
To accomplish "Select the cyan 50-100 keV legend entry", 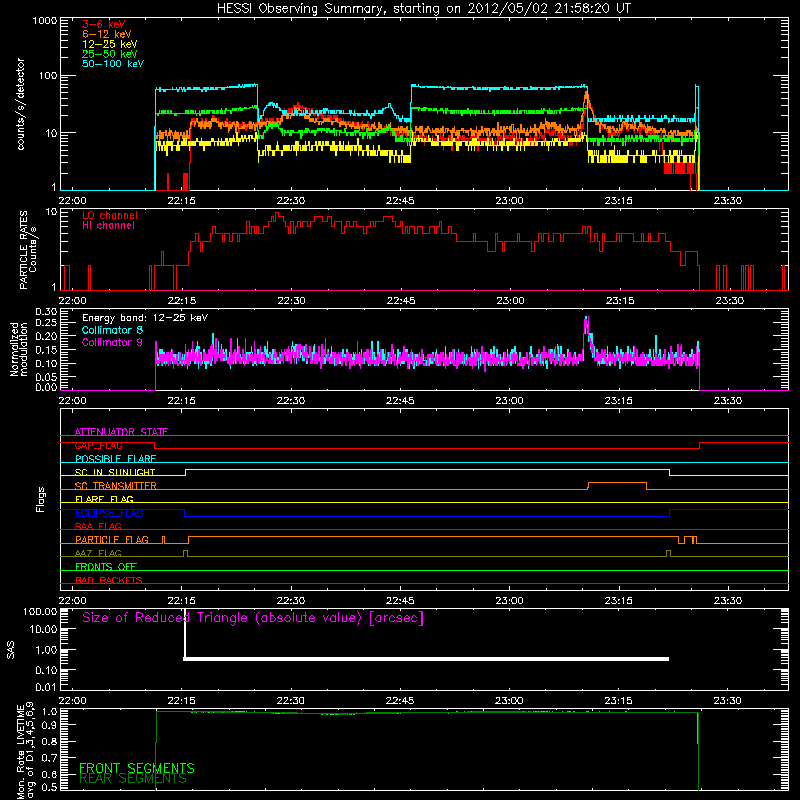I will pos(113,64).
